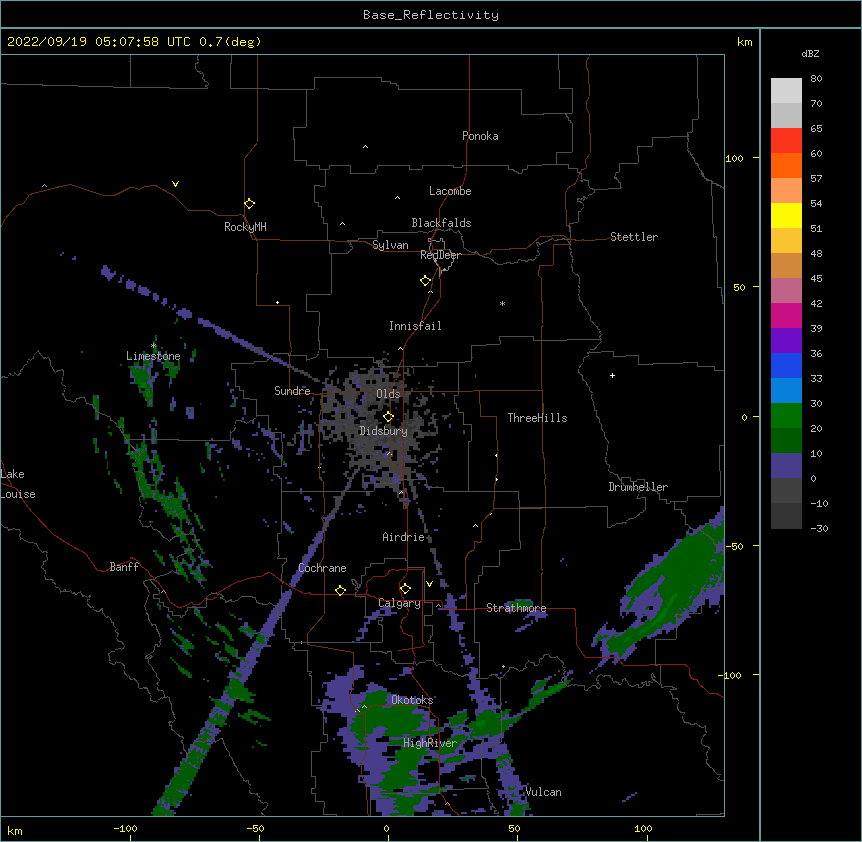This screenshot has width=862, height=842.
Task: Click the Sylvan label on map
Action: 390,245
